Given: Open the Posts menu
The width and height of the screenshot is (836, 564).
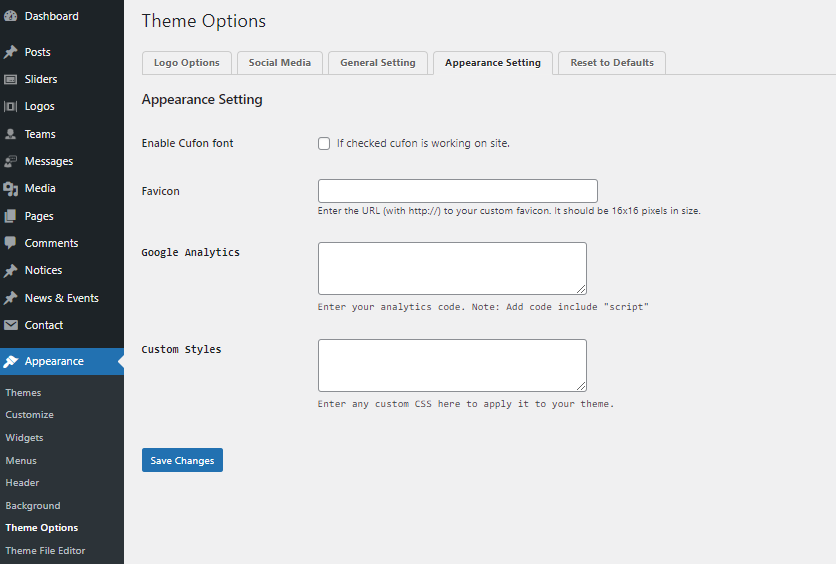Looking at the screenshot, I should pyautogui.click(x=37, y=52).
